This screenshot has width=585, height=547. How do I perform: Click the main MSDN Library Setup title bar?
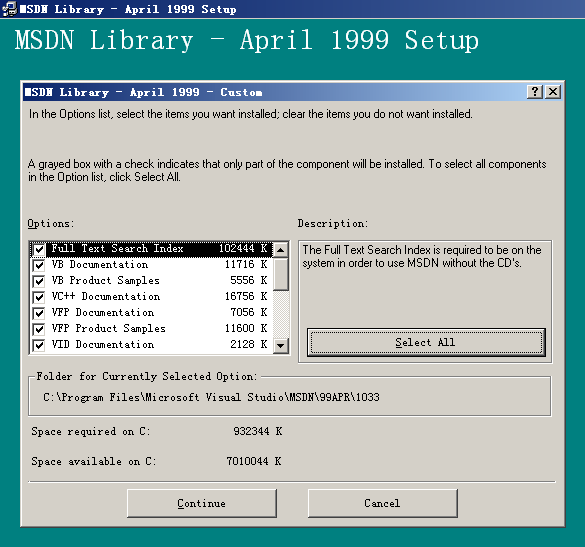(x=292, y=9)
